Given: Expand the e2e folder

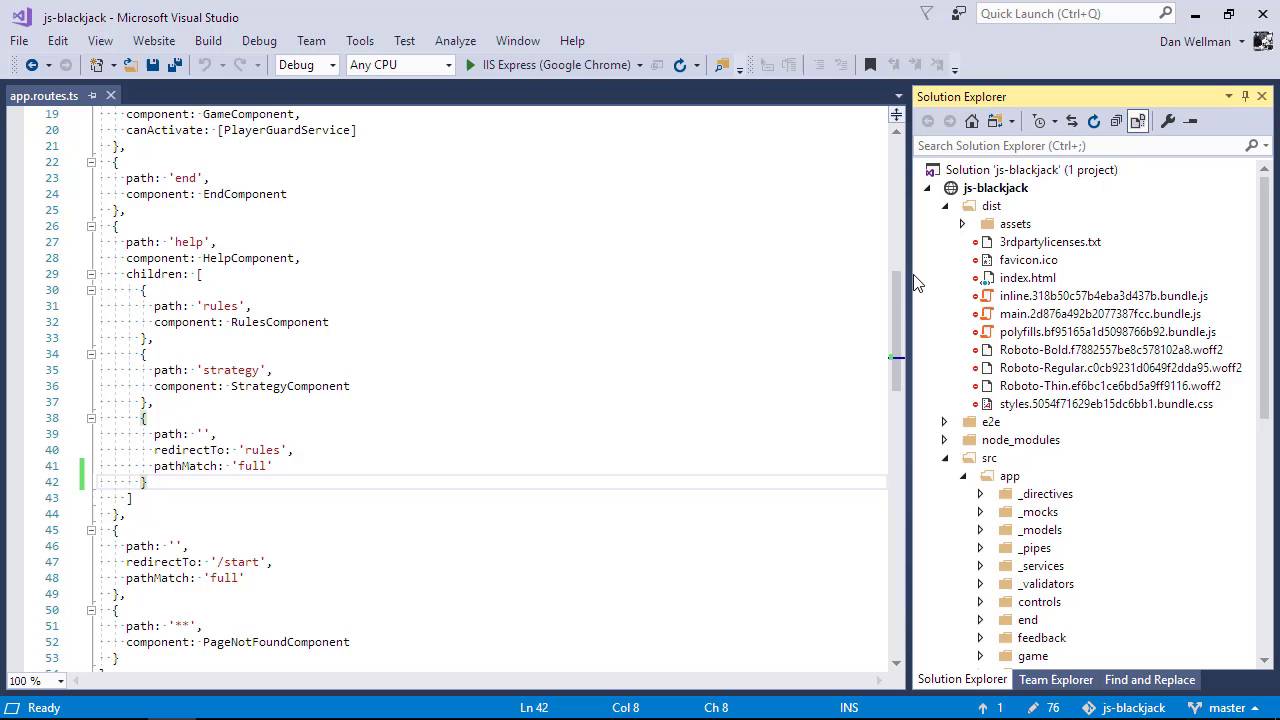Looking at the screenshot, I should pos(945,422).
